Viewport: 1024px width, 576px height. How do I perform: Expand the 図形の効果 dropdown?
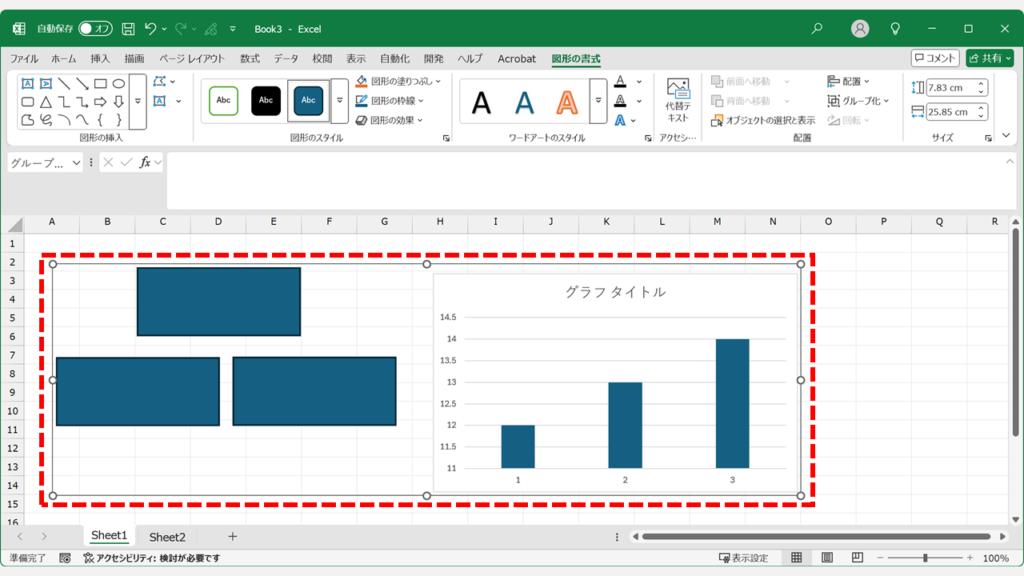(394, 120)
